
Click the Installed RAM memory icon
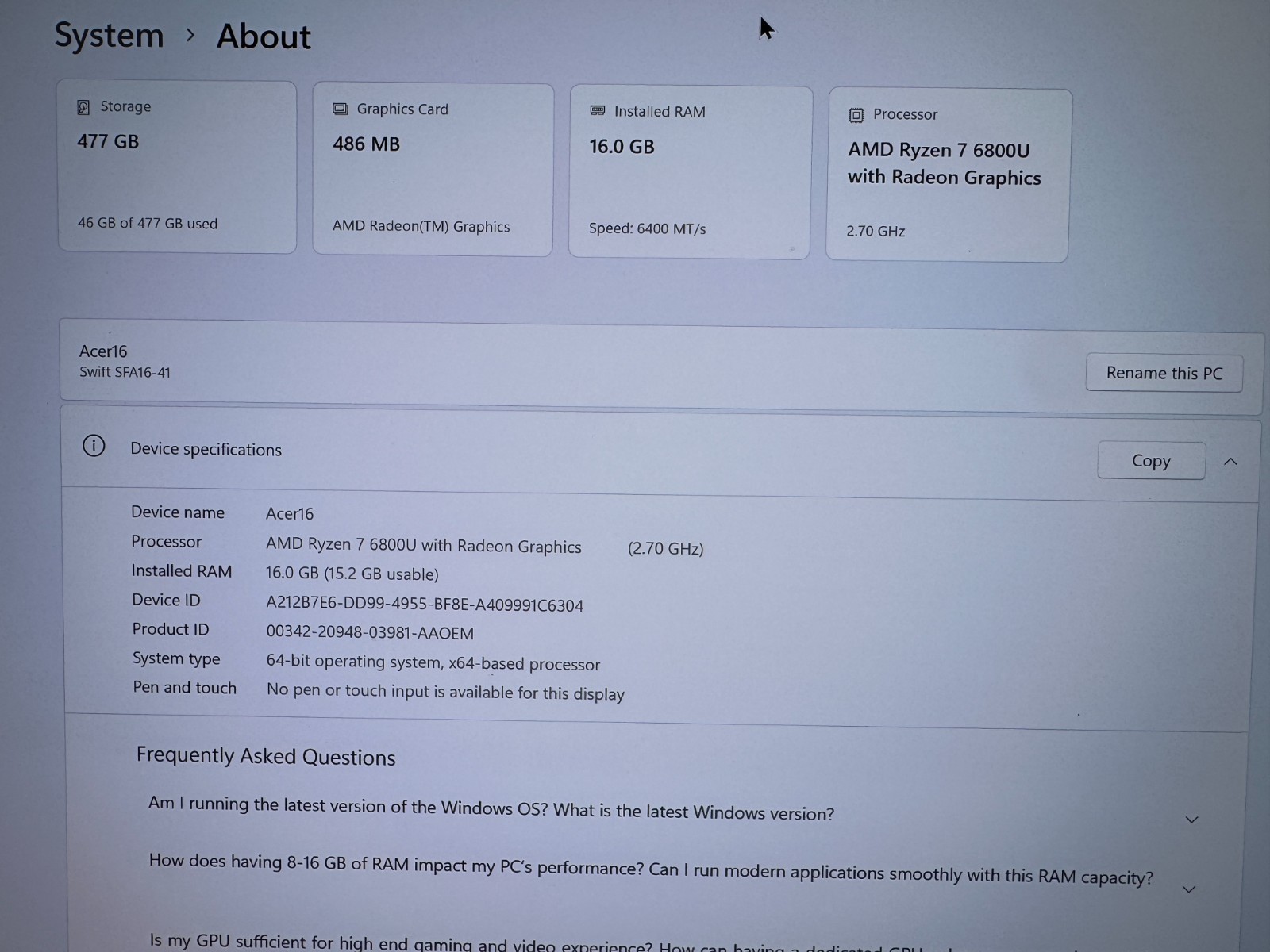pyautogui.click(x=598, y=111)
